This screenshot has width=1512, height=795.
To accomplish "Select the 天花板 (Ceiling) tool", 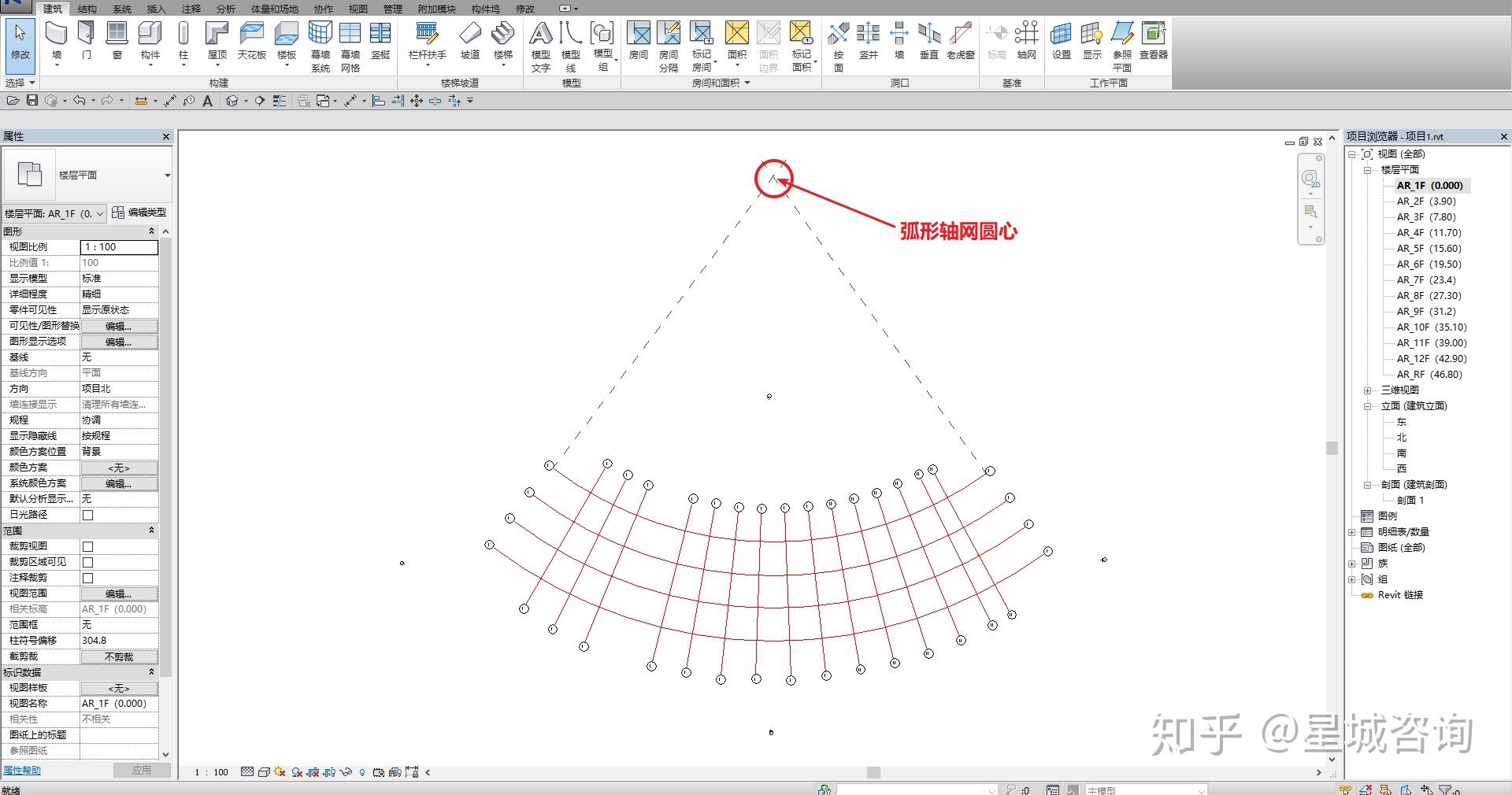I will click(x=252, y=41).
